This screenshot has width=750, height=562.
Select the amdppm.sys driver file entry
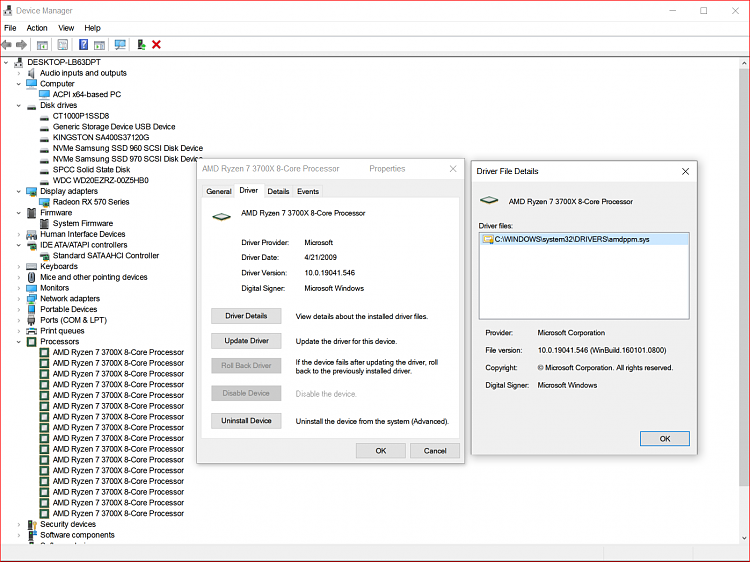pos(584,240)
